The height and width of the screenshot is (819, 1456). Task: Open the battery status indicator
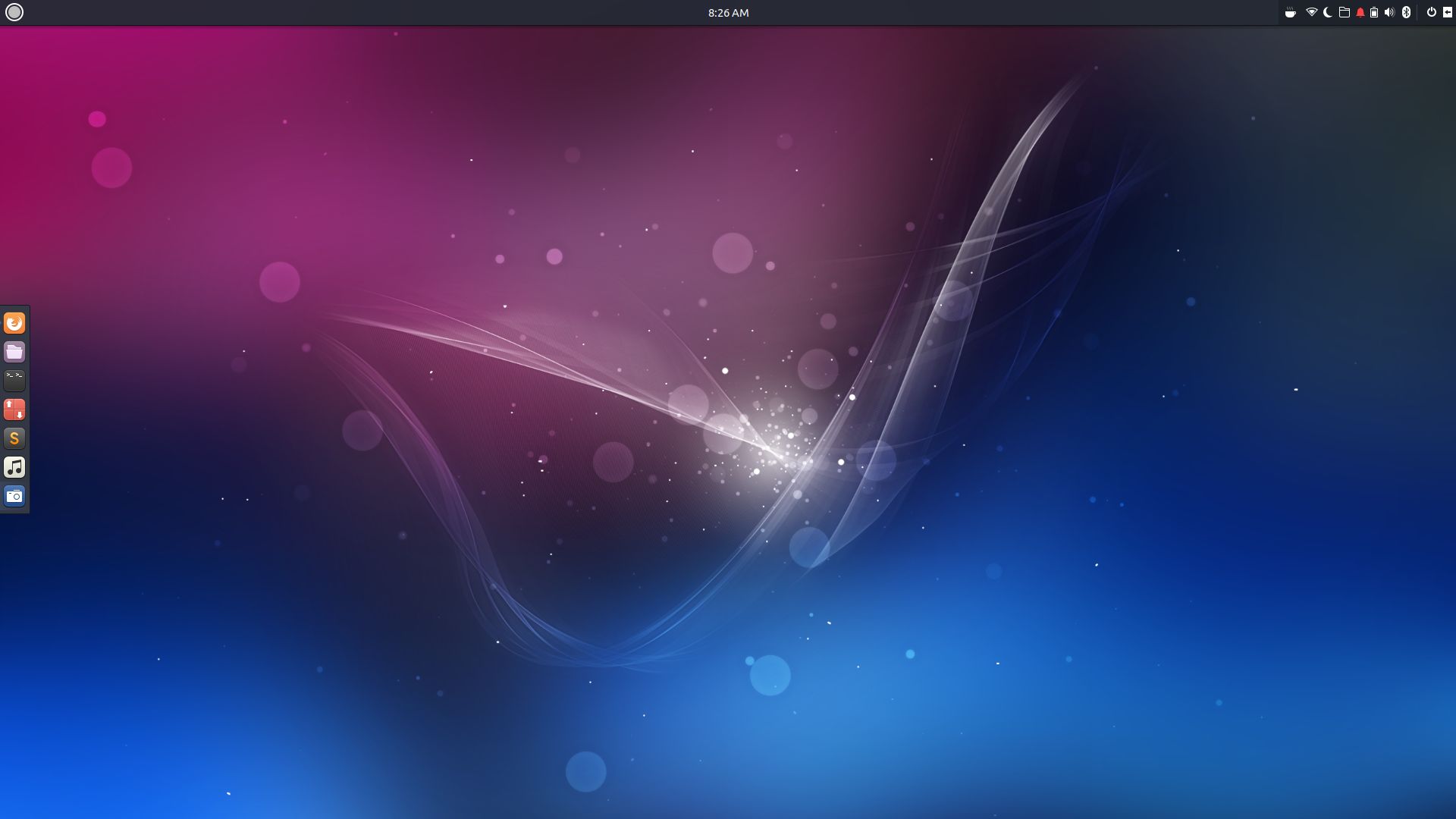point(1374,12)
